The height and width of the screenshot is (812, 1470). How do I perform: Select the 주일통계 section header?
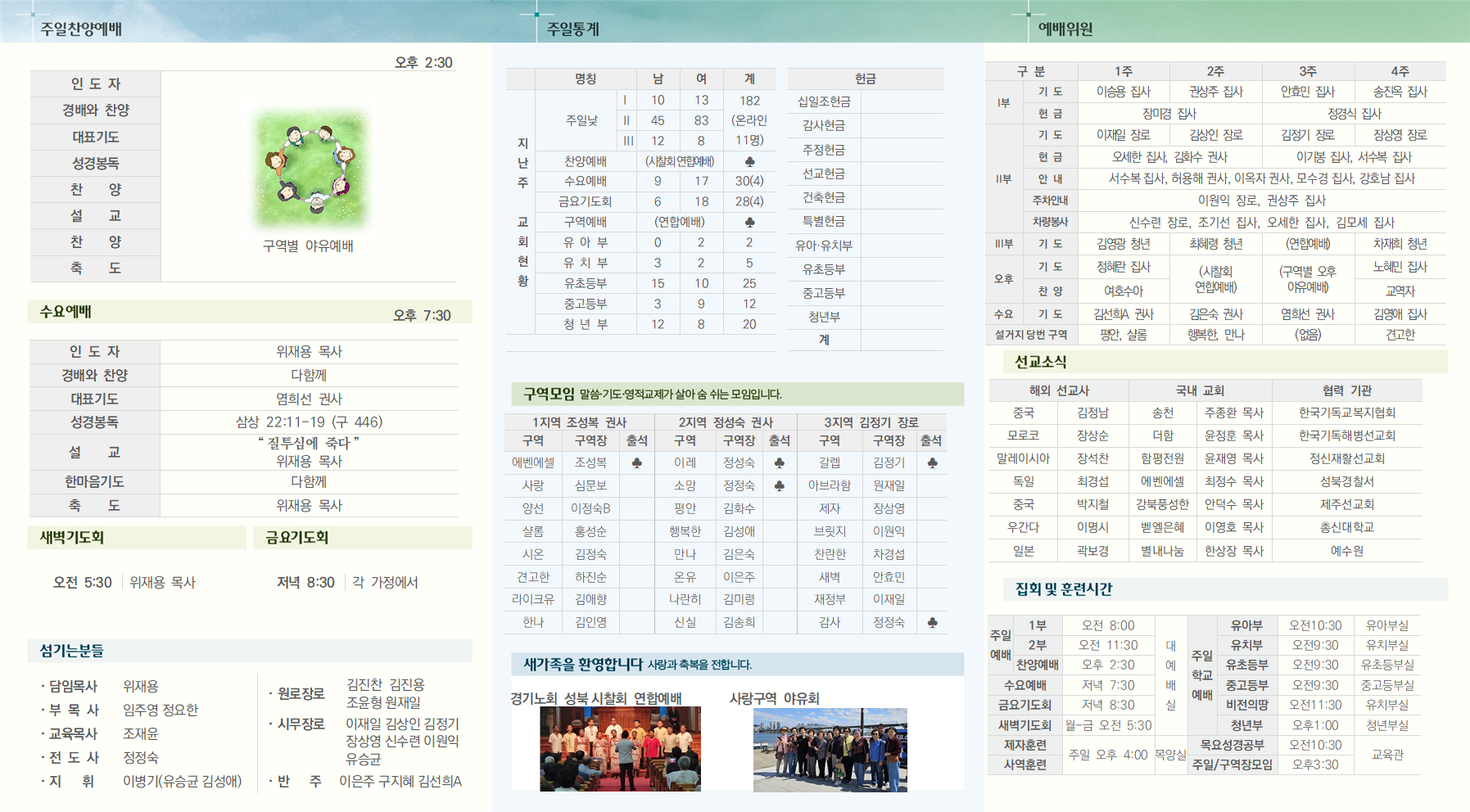coord(573,29)
